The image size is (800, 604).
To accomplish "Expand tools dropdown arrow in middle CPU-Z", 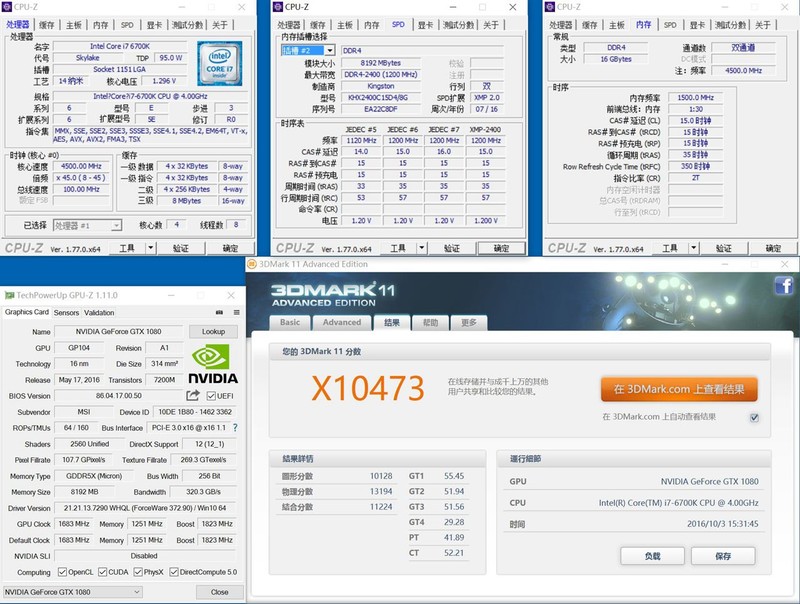I will pyautogui.click(x=421, y=248).
